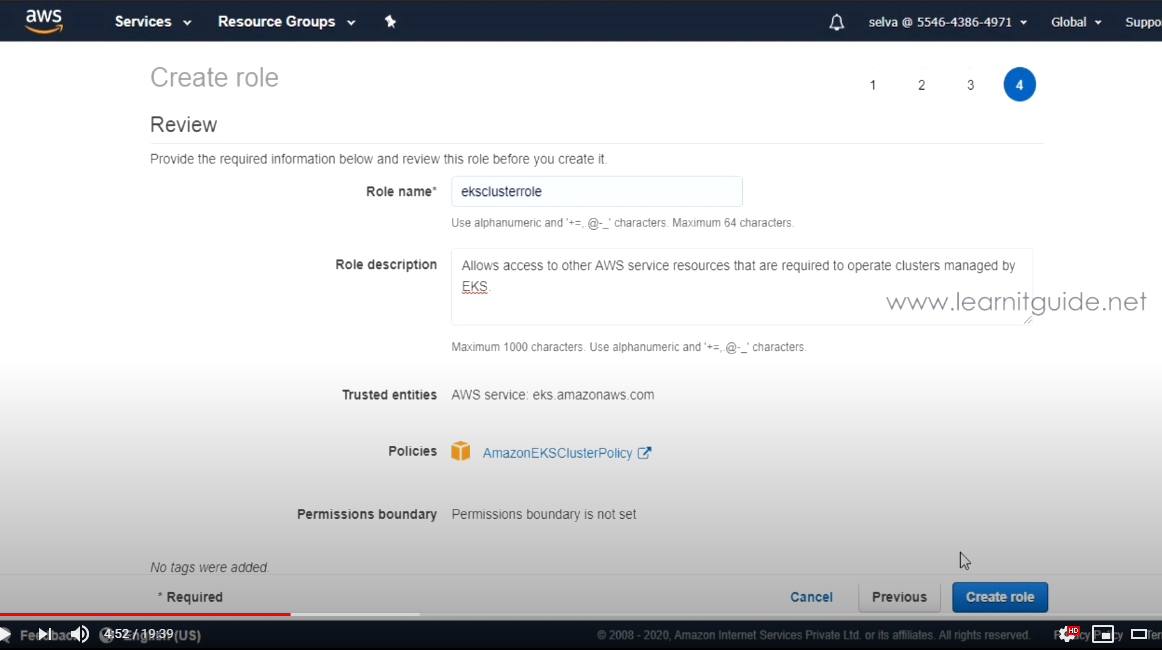Click 'AWS service: eks.amazonaws.com' text
Image resolution: width=1162 pixels, height=650 pixels.
pos(553,395)
